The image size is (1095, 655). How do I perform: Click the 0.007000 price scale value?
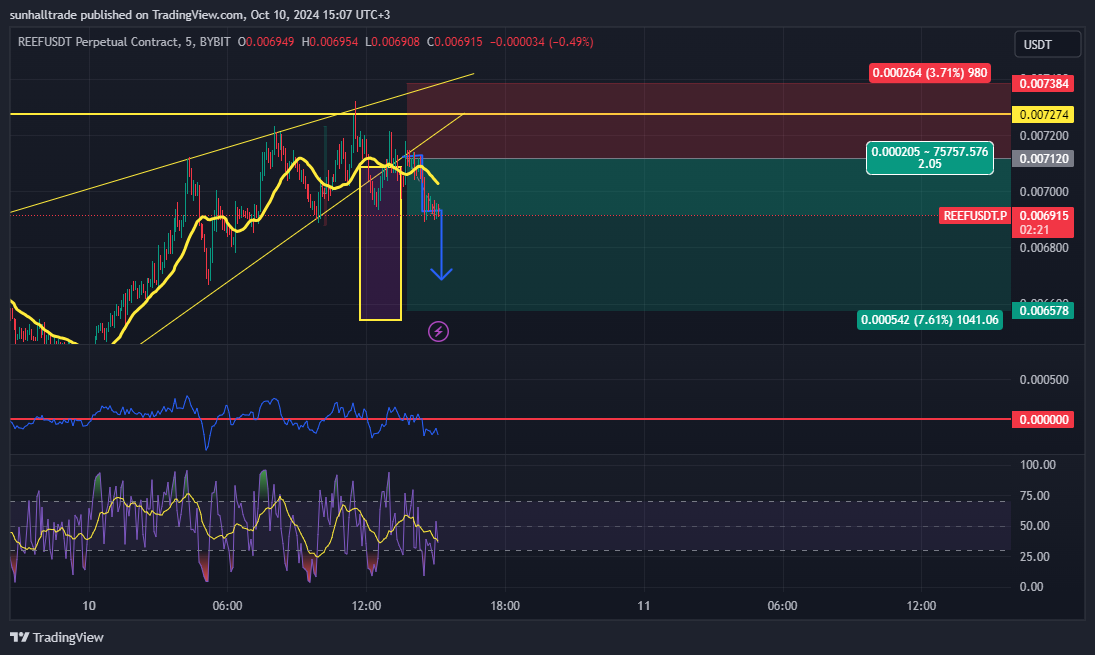1044,191
